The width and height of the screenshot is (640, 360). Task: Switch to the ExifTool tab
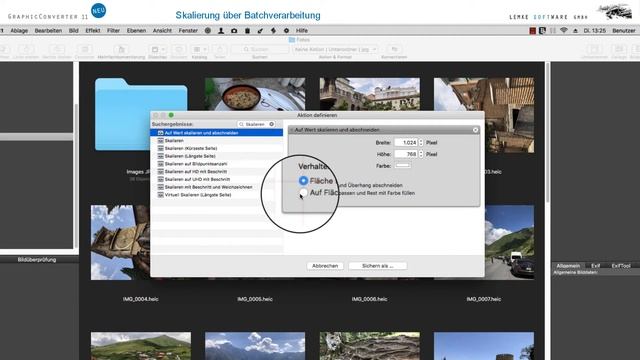621,266
